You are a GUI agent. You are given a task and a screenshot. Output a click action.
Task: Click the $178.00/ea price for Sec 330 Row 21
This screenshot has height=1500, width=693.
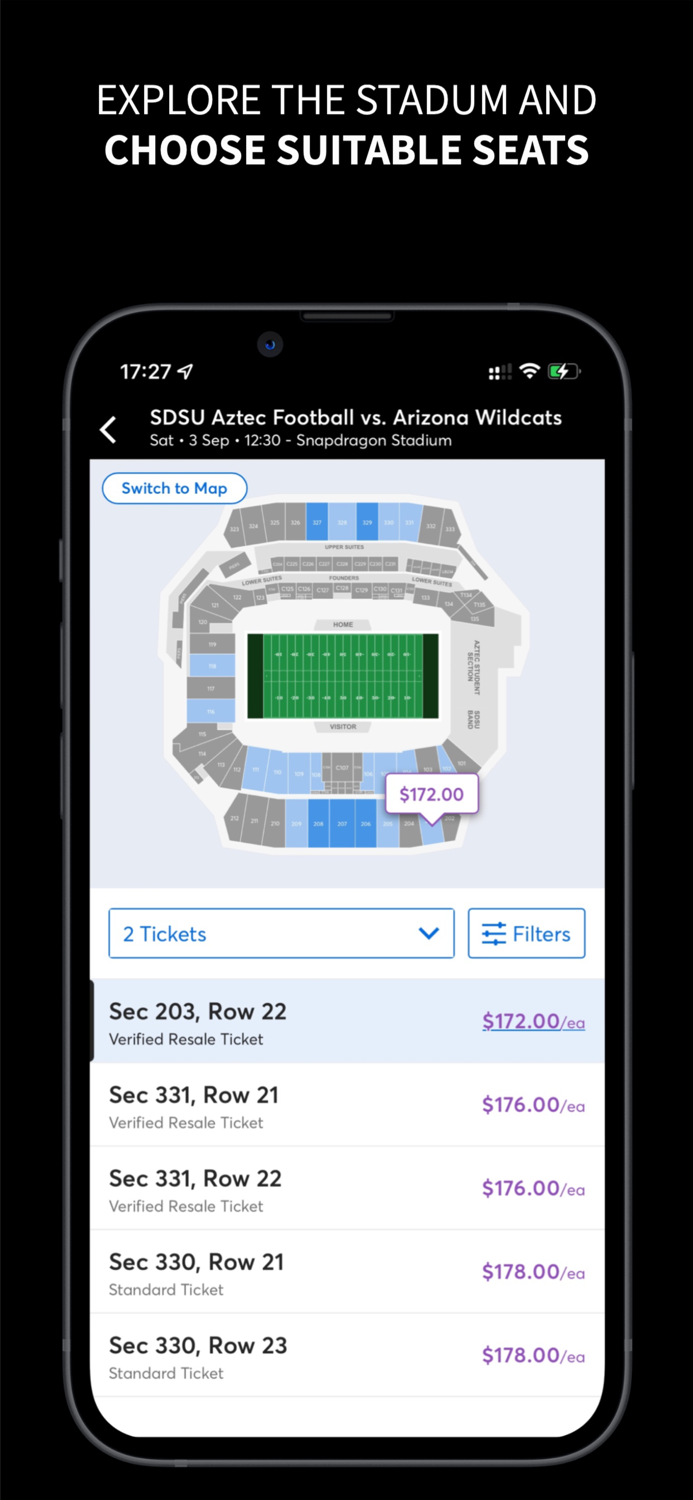pos(533,1270)
